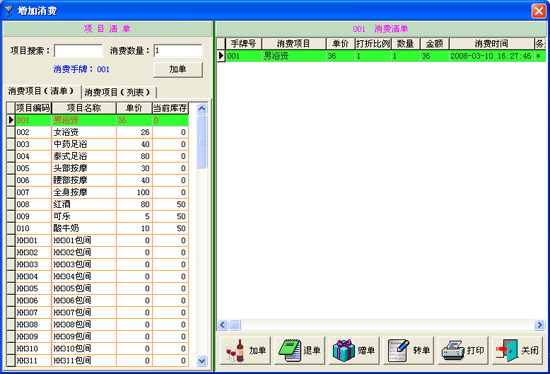The height and width of the screenshot is (374, 550).
Task: Click row selector of 红酒 row
Action: point(11,204)
